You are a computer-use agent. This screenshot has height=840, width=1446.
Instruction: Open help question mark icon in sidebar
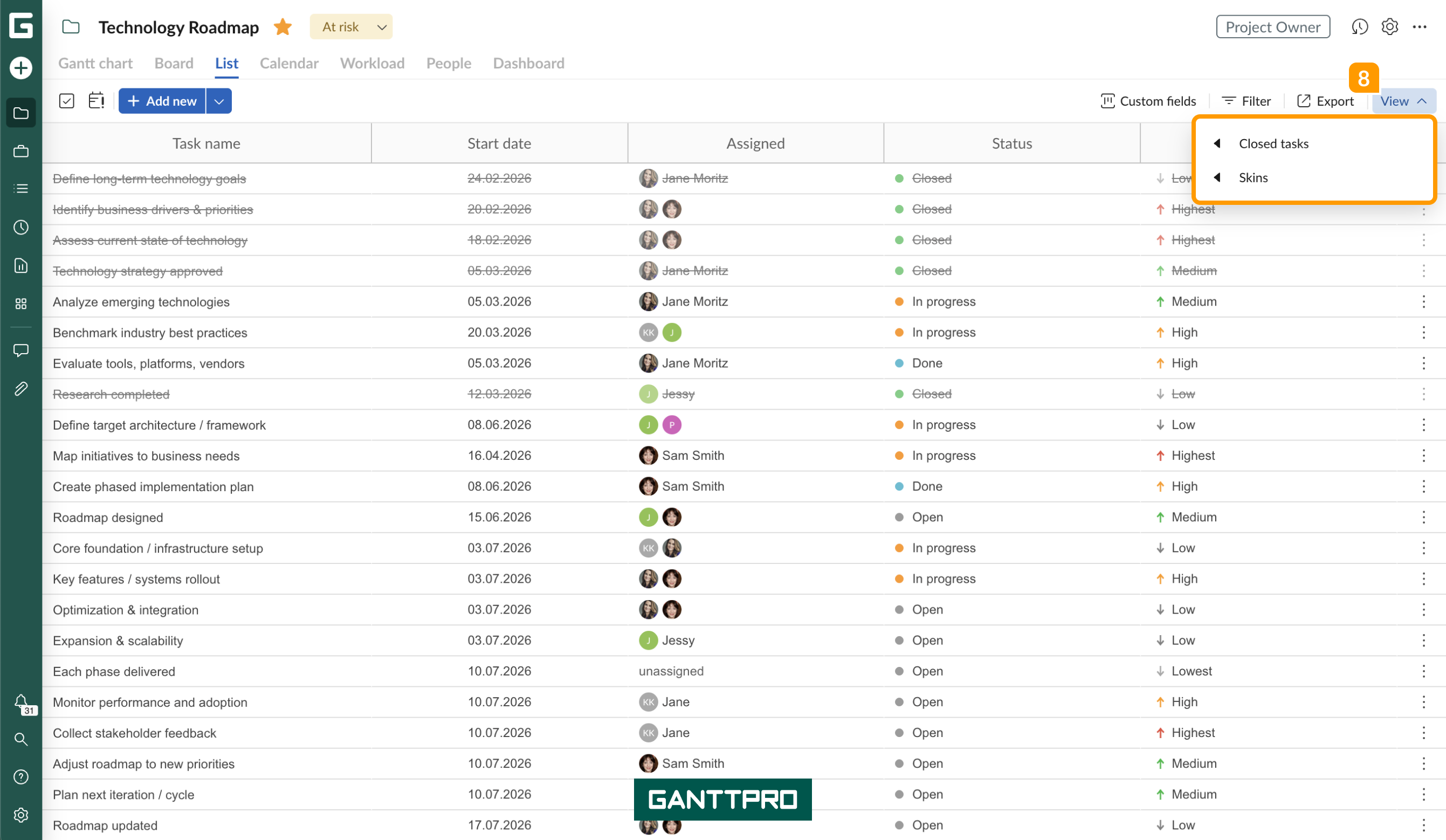point(21,777)
